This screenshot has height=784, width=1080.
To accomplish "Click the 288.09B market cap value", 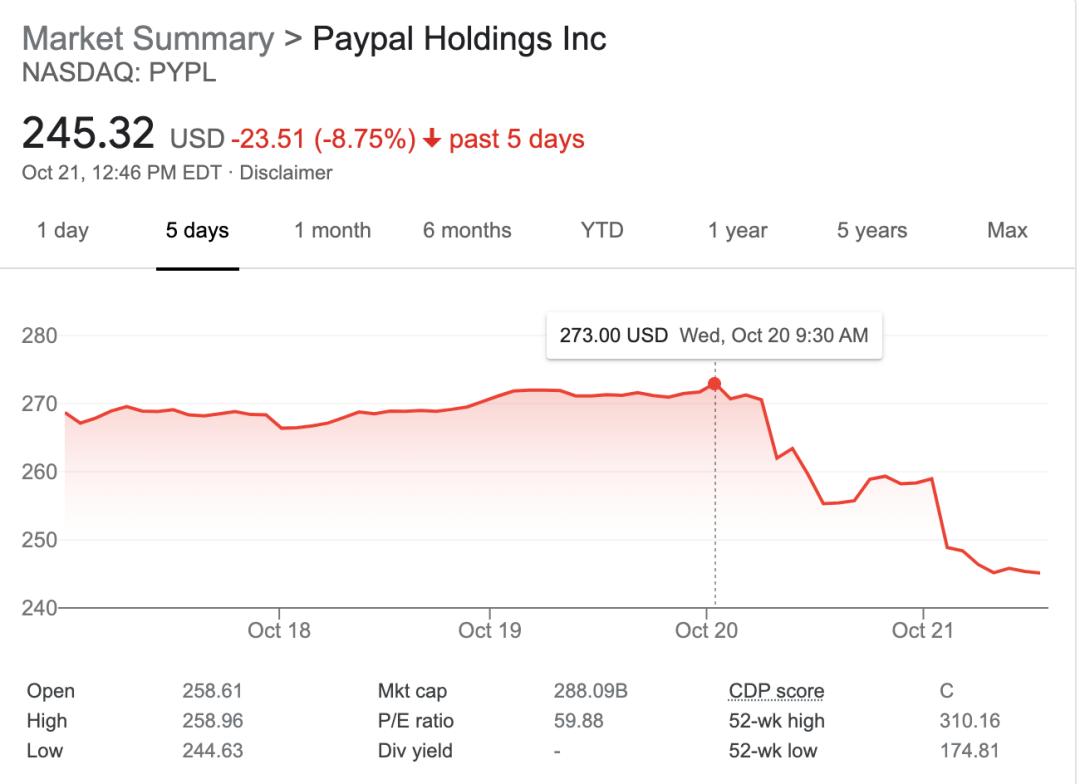I will 590,691.
